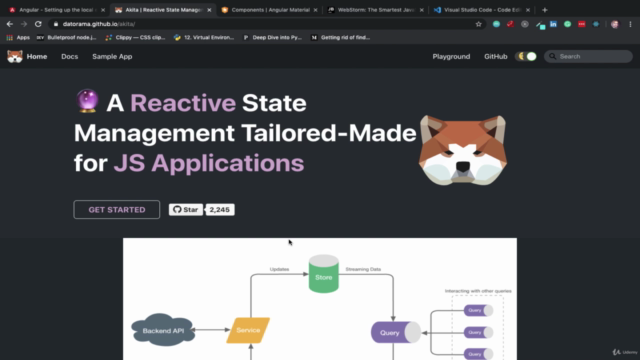
Task: Click the large Akita dog illustration
Action: pos(463,150)
